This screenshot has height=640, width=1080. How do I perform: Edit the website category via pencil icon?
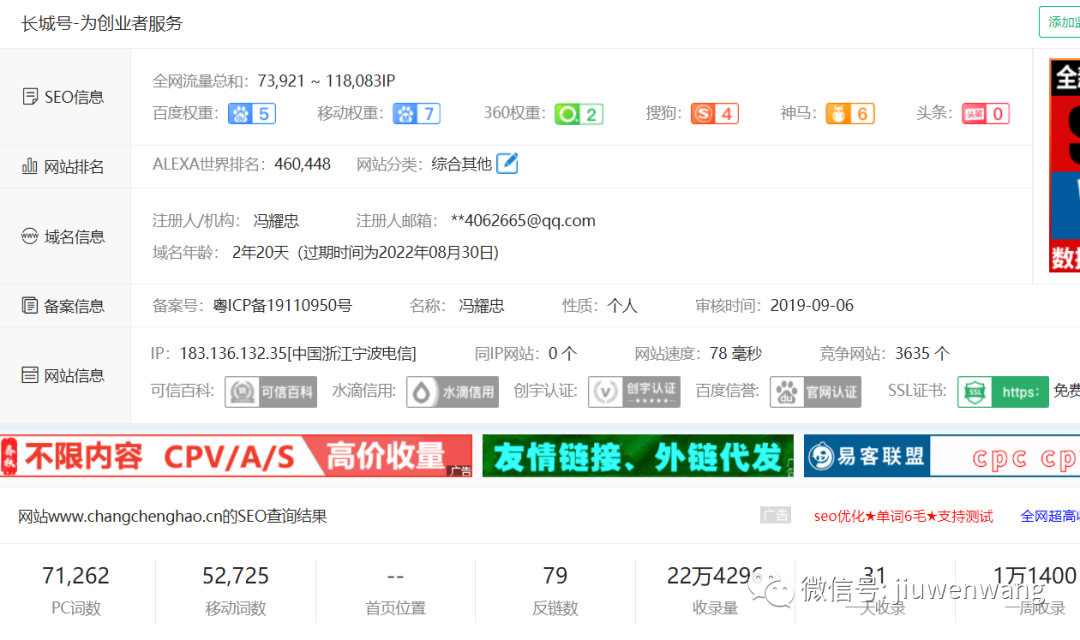507,163
